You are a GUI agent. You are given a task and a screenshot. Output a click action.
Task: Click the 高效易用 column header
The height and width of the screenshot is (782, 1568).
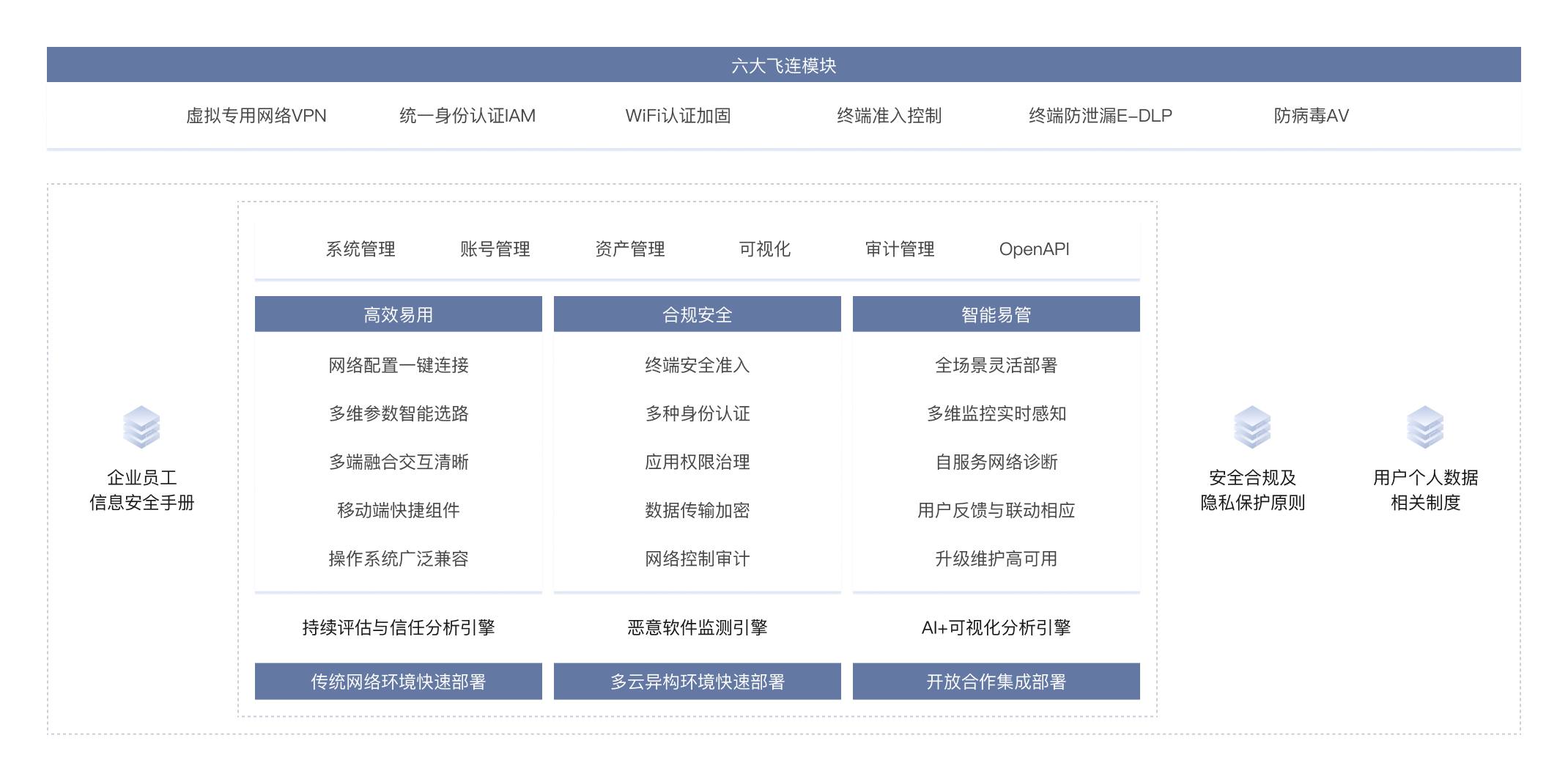pyautogui.click(x=399, y=314)
